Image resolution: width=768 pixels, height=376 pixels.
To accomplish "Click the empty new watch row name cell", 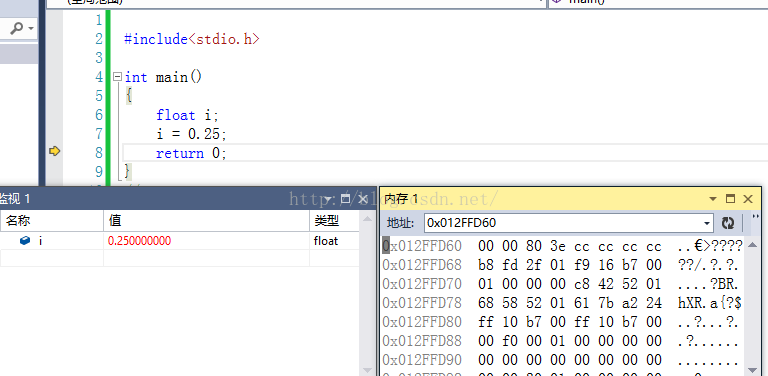I will [x=51, y=258].
